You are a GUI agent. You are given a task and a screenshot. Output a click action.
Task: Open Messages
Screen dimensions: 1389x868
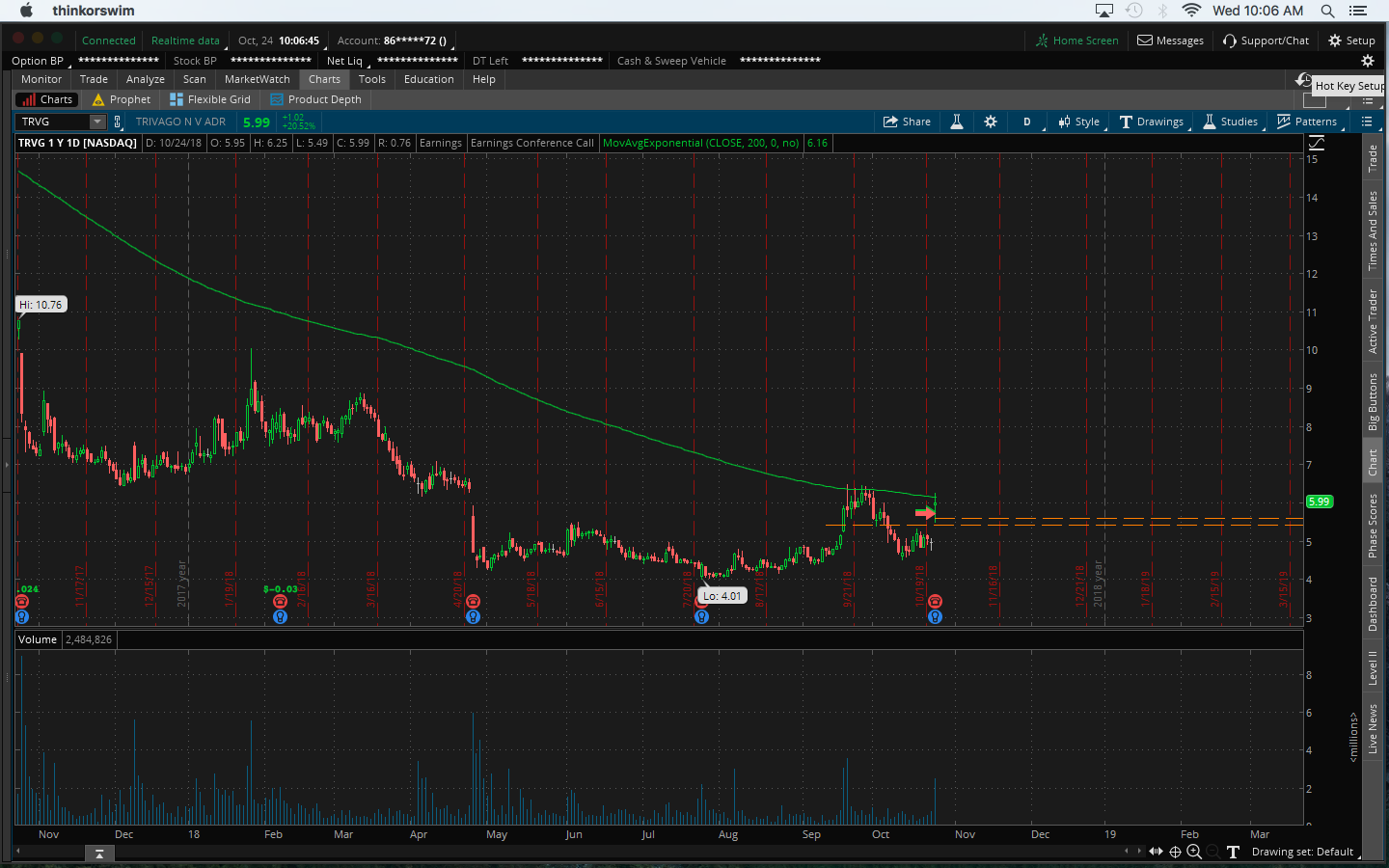point(1170,41)
